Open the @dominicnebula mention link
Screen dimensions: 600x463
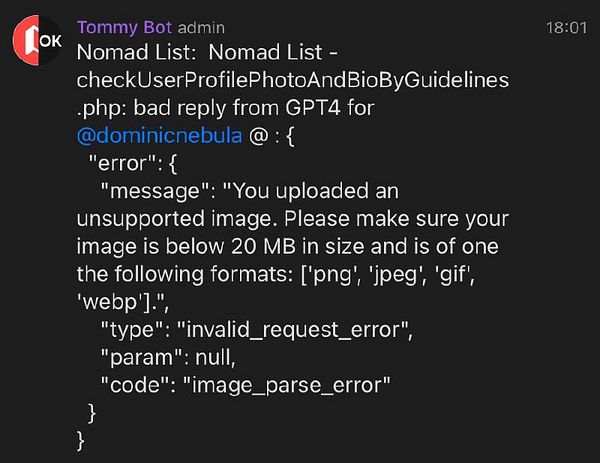click(160, 135)
